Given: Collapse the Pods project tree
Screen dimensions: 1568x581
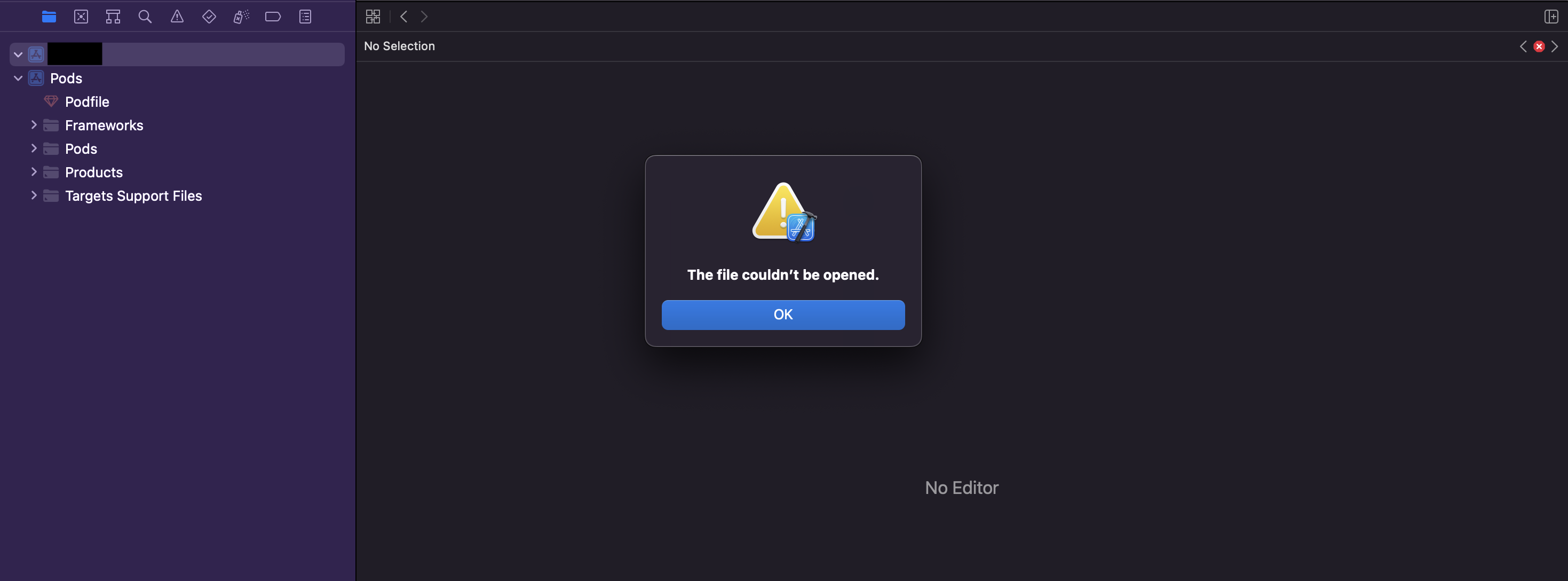Looking at the screenshot, I should coord(18,78).
